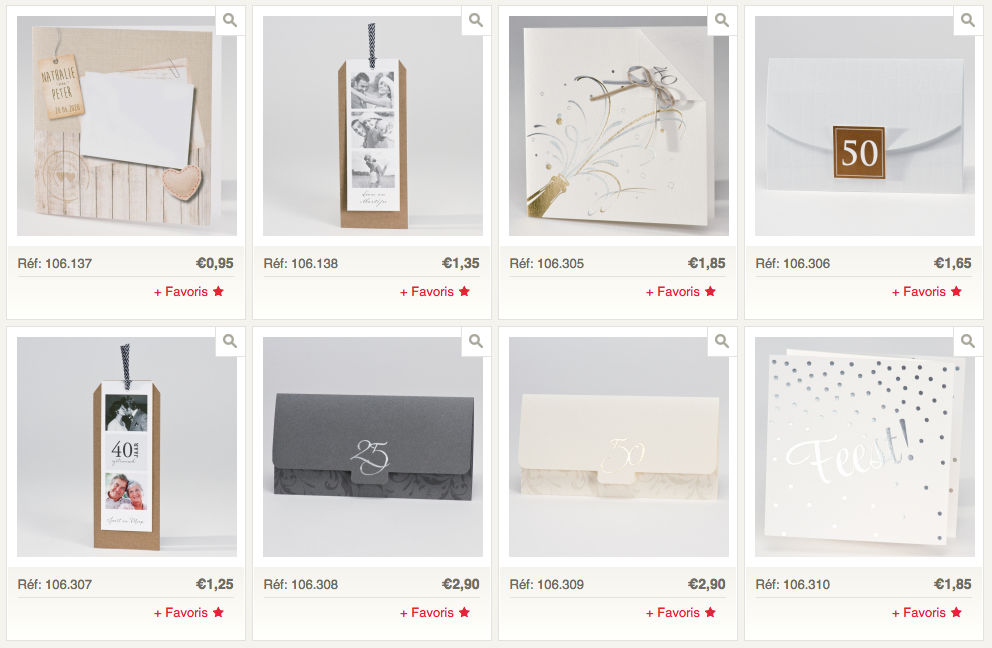This screenshot has height=648, width=992.
Task: Click the Favoris star for card 106.307
Action: pyautogui.click(x=218, y=612)
